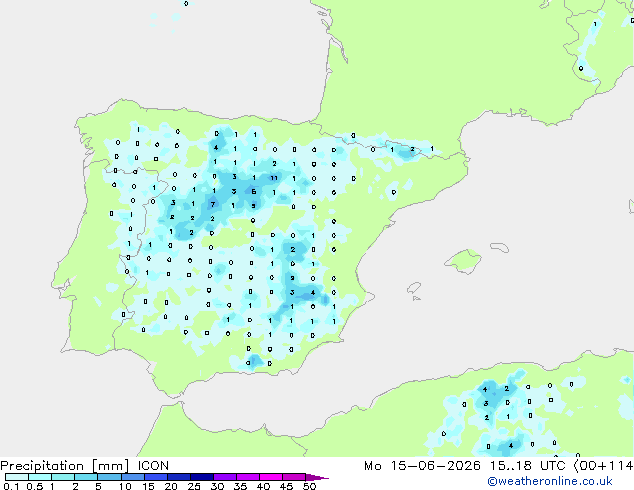Viewport: 634px width, 490px height.
Task: Select the 0.5–1 mm legend color swatch
Action: tap(40, 477)
